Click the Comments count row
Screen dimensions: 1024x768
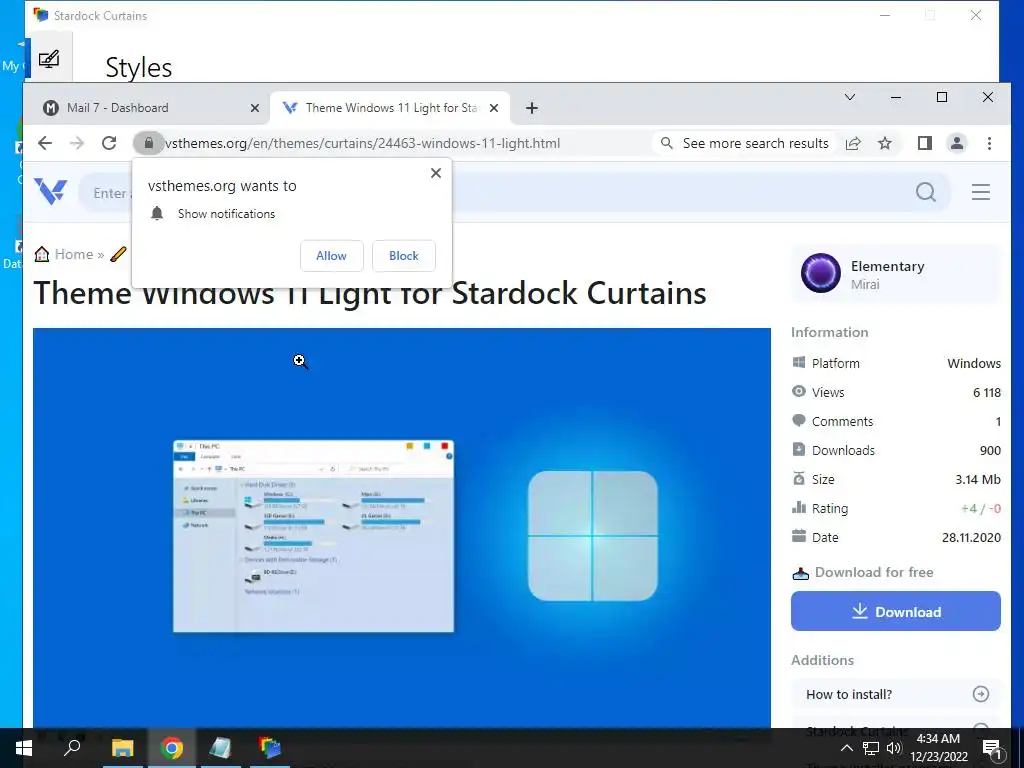click(895, 421)
